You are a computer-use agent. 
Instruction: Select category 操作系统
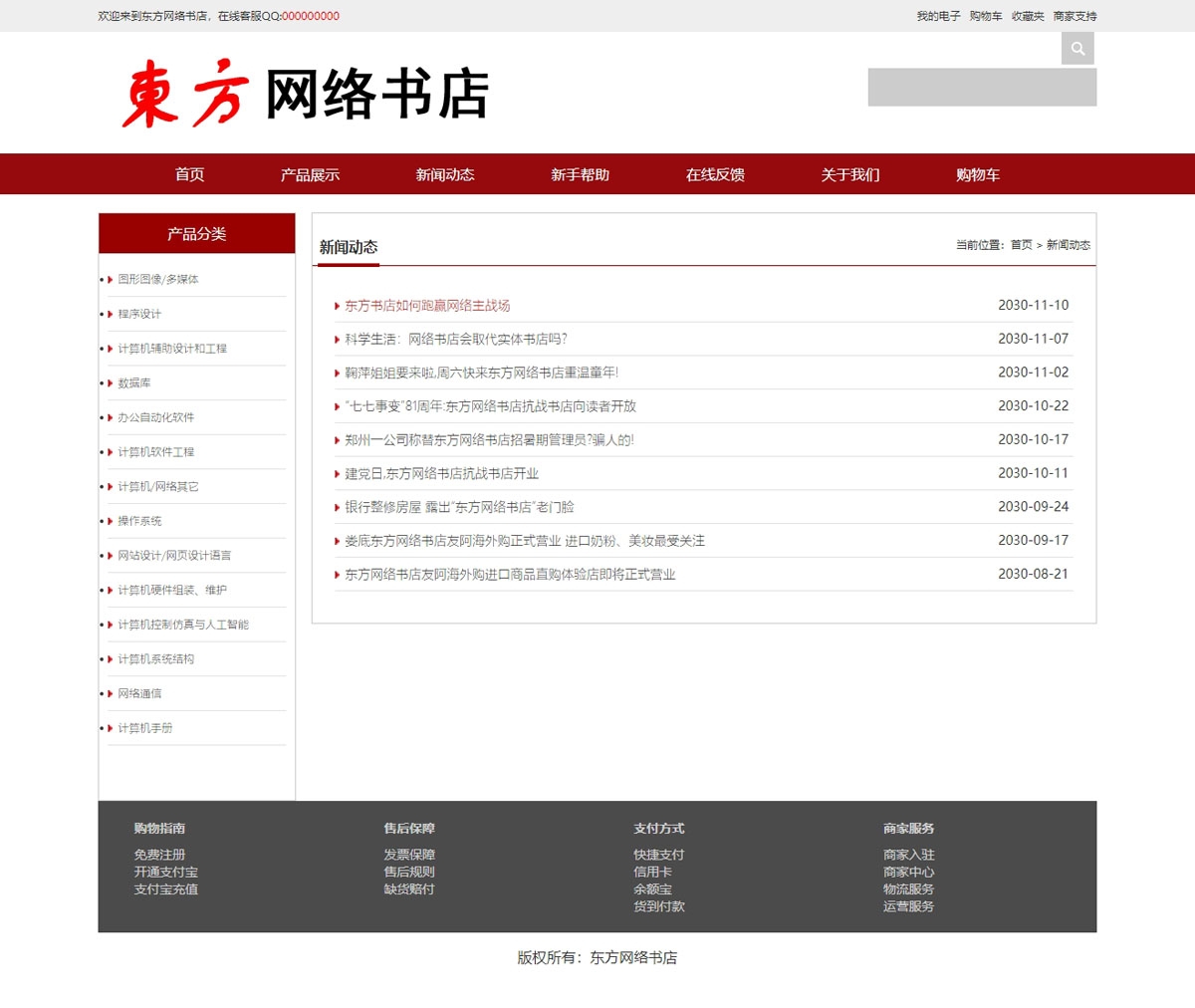(139, 521)
